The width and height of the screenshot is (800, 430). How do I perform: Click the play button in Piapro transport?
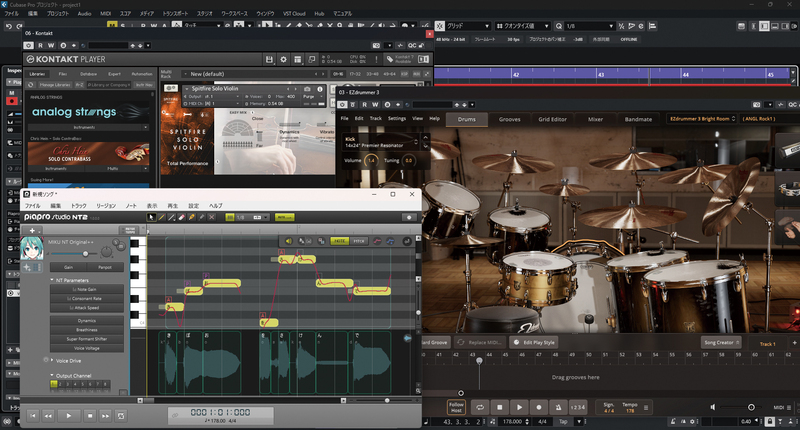(69, 416)
